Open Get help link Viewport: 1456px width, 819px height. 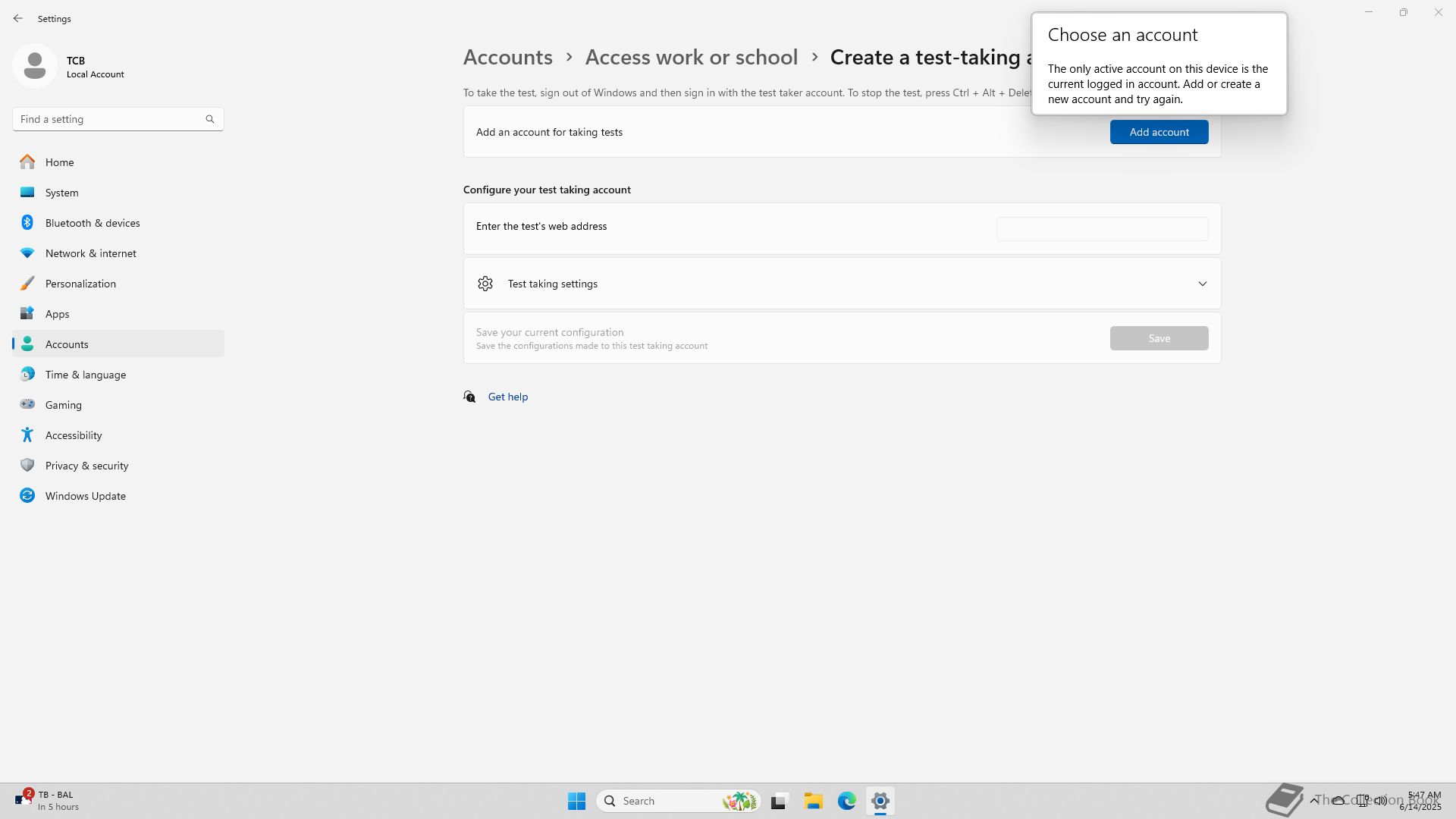coord(507,397)
